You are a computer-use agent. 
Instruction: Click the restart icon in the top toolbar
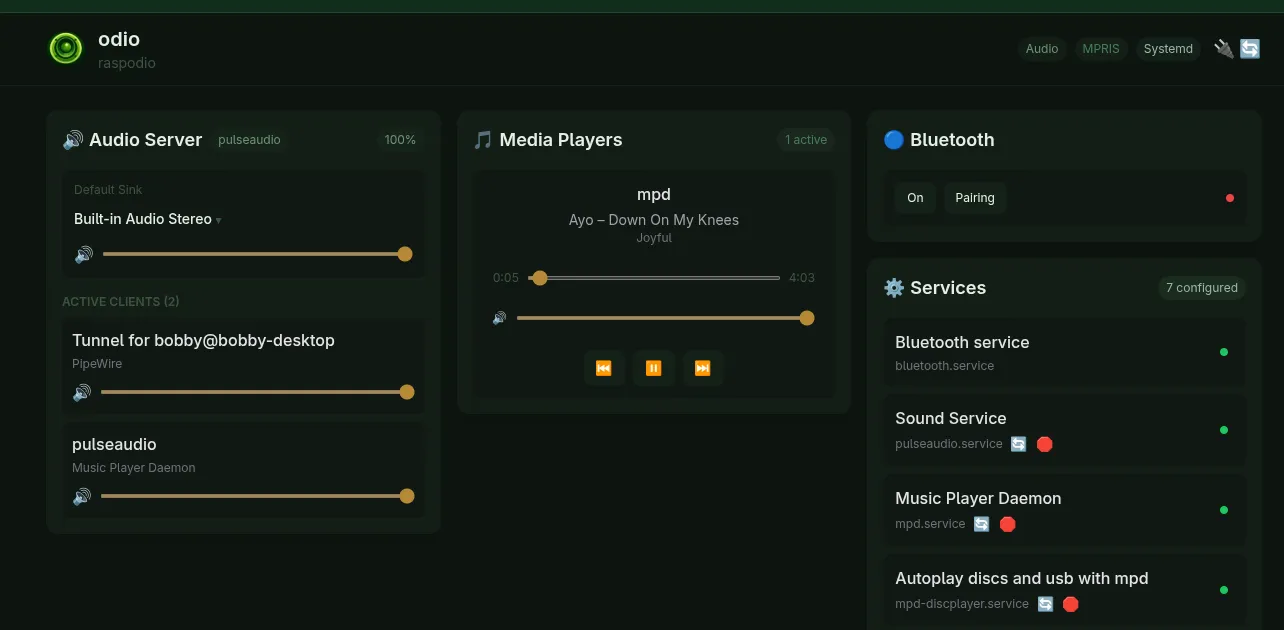(x=1249, y=47)
